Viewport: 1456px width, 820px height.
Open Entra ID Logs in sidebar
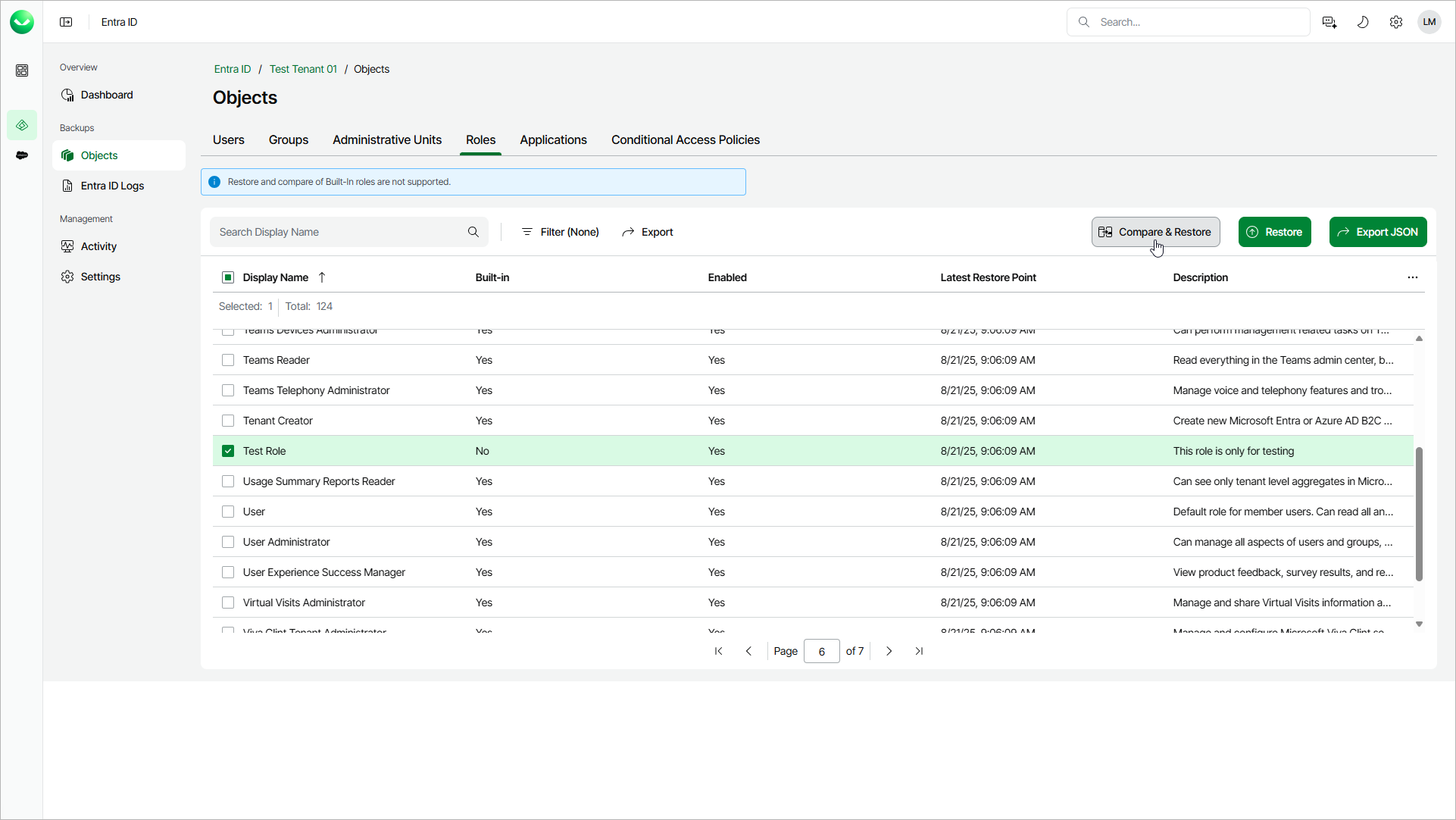pyautogui.click(x=112, y=186)
